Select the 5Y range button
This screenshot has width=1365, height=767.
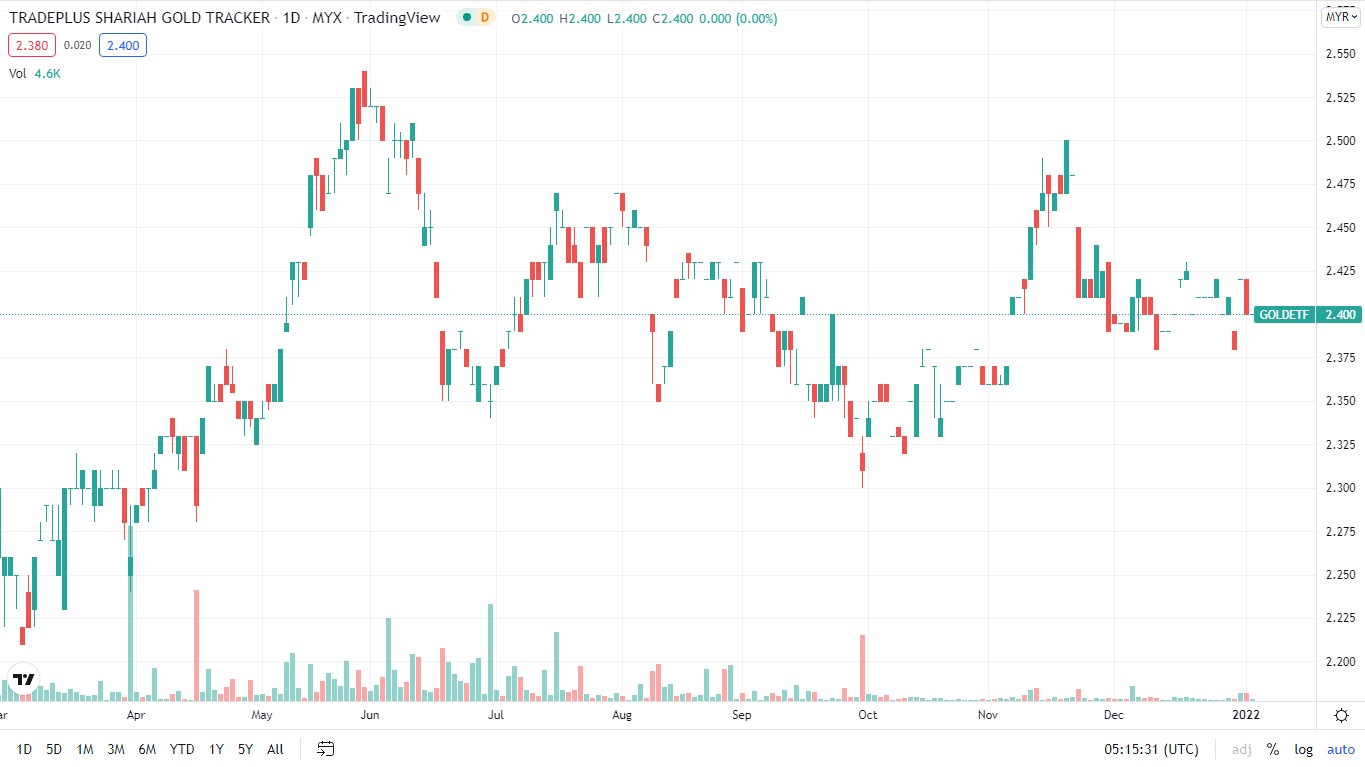[245, 749]
